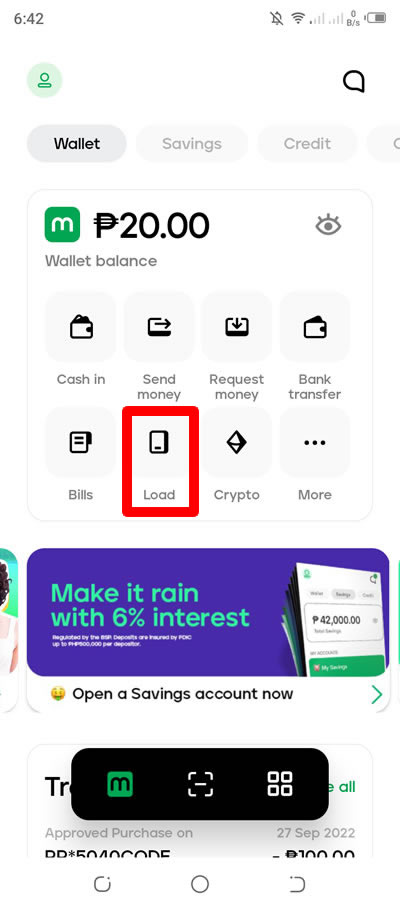Open Send money icon
Viewport: 400px width, 911px height.
point(159,327)
